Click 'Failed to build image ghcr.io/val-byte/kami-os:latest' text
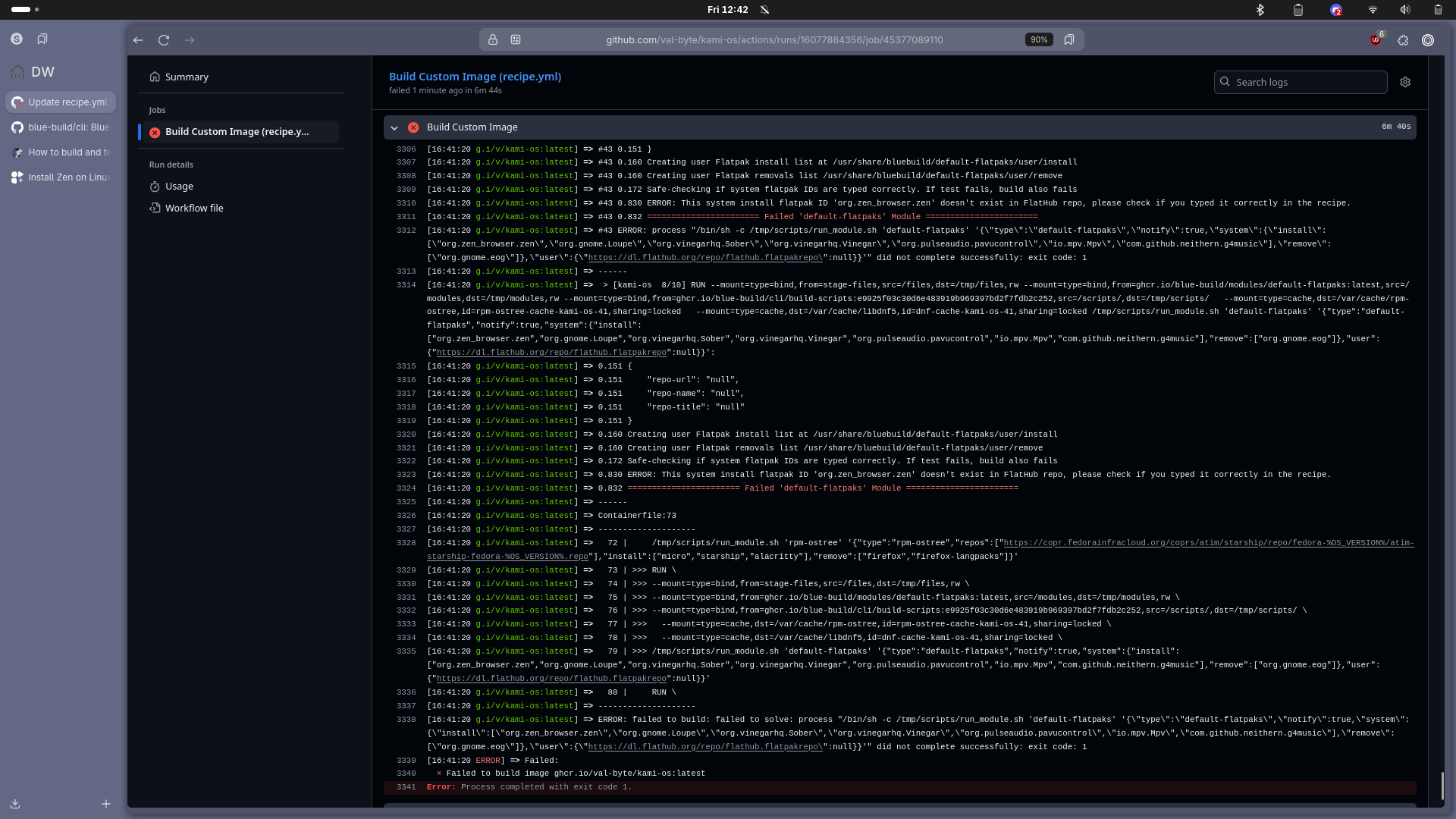Image resolution: width=1456 pixels, height=819 pixels. tap(576, 773)
